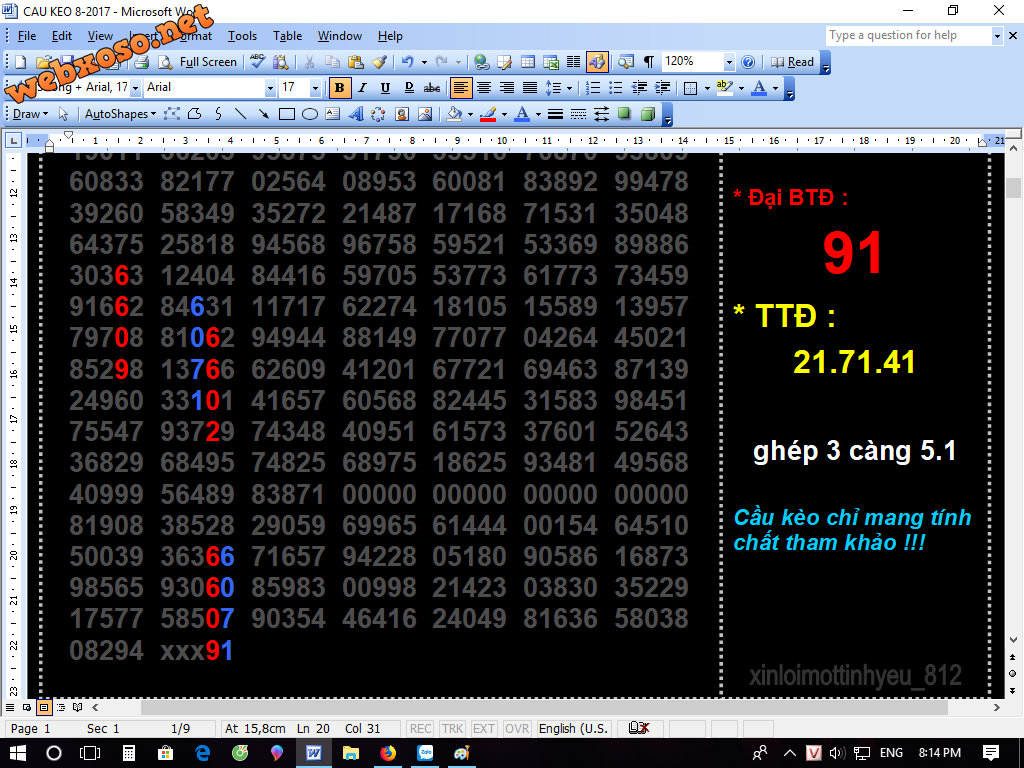Click the Spelling and Grammar check icon
Viewport: 1024px width, 768px height.
(x=258, y=62)
